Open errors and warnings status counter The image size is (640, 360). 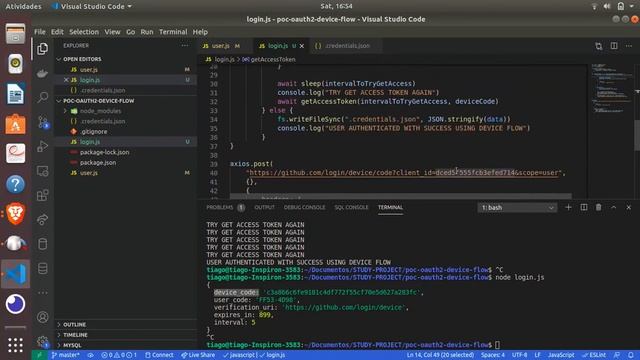pyautogui.click(x=119, y=355)
